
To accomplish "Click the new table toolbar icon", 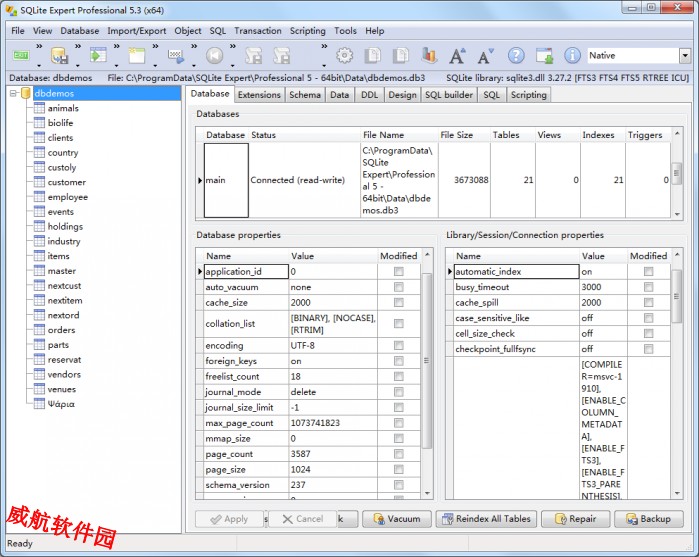I will click(x=137, y=56).
